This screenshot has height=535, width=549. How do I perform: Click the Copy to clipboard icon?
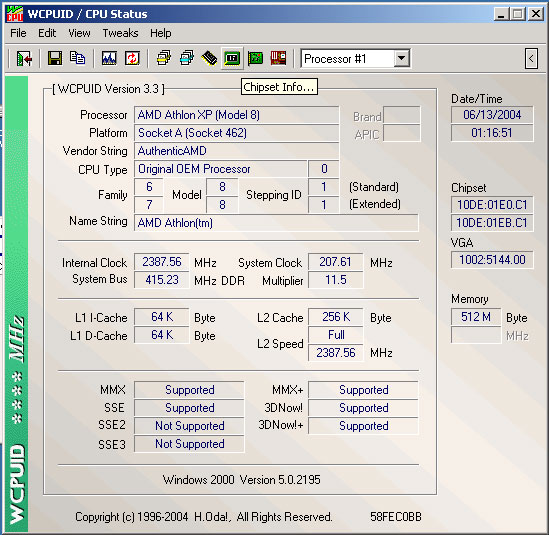(77, 58)
